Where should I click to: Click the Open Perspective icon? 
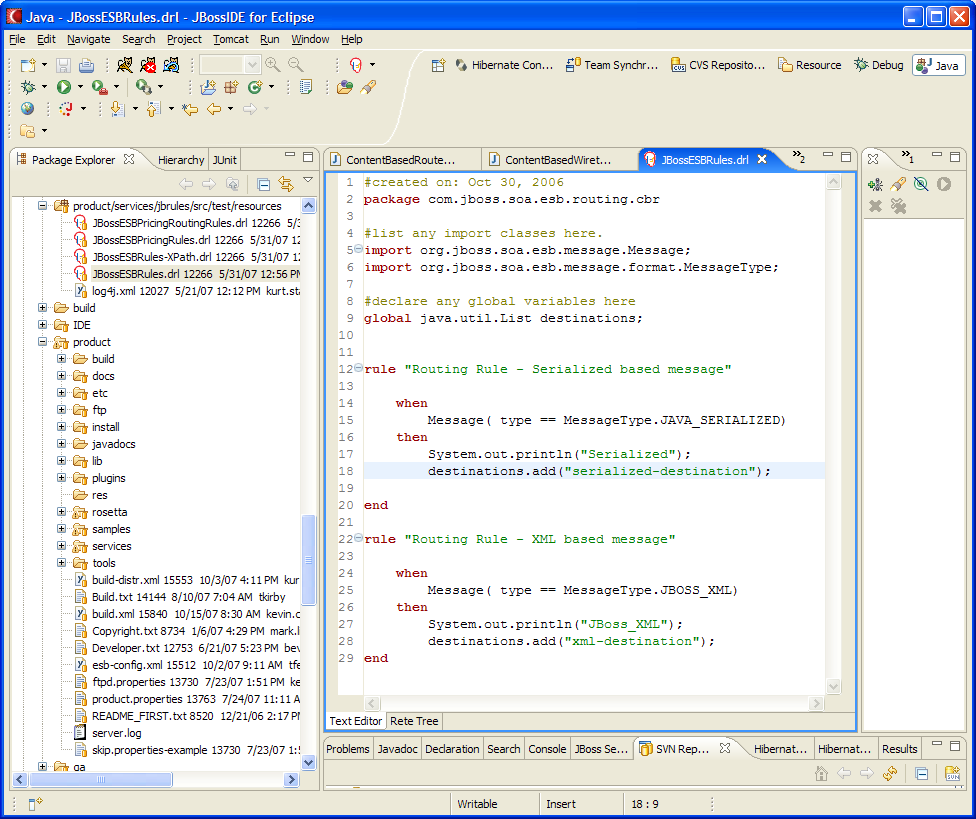pyautogui.click(x=438, y=65)
